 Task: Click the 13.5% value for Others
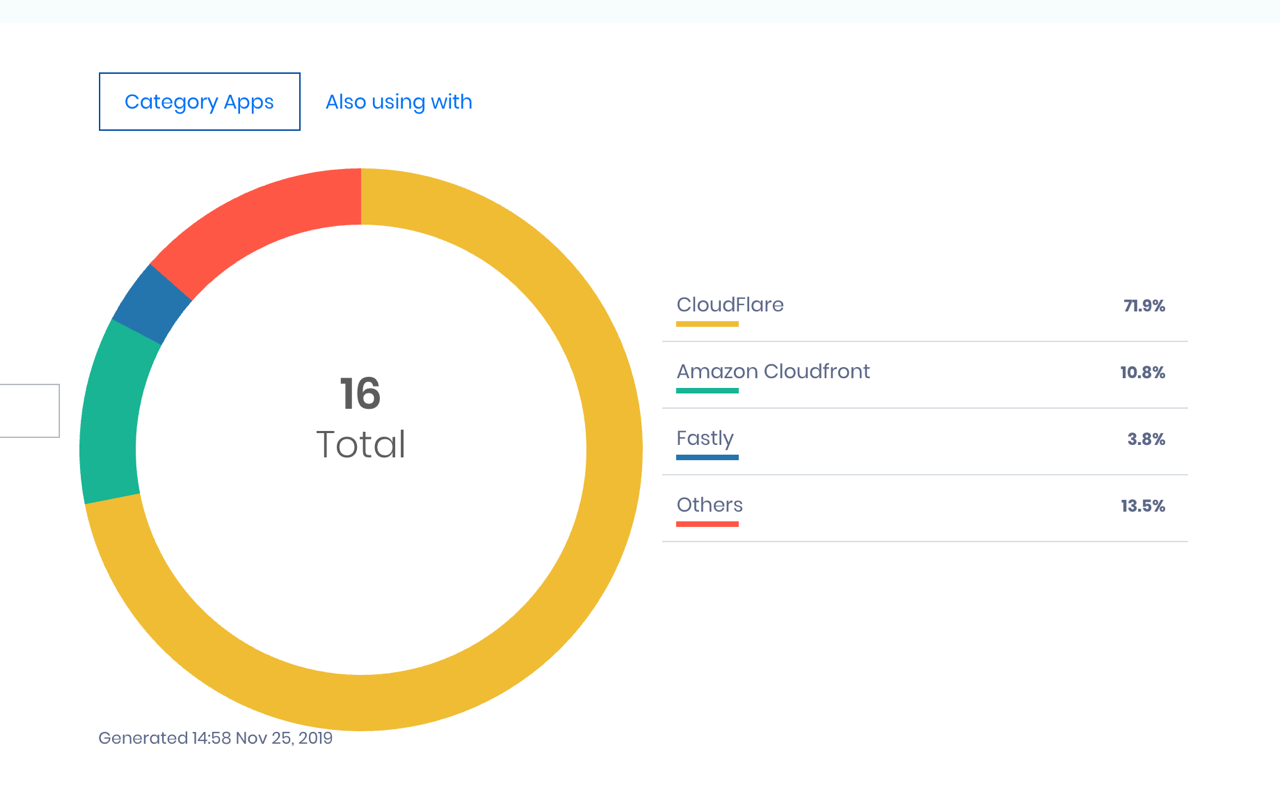[1143, 506]
